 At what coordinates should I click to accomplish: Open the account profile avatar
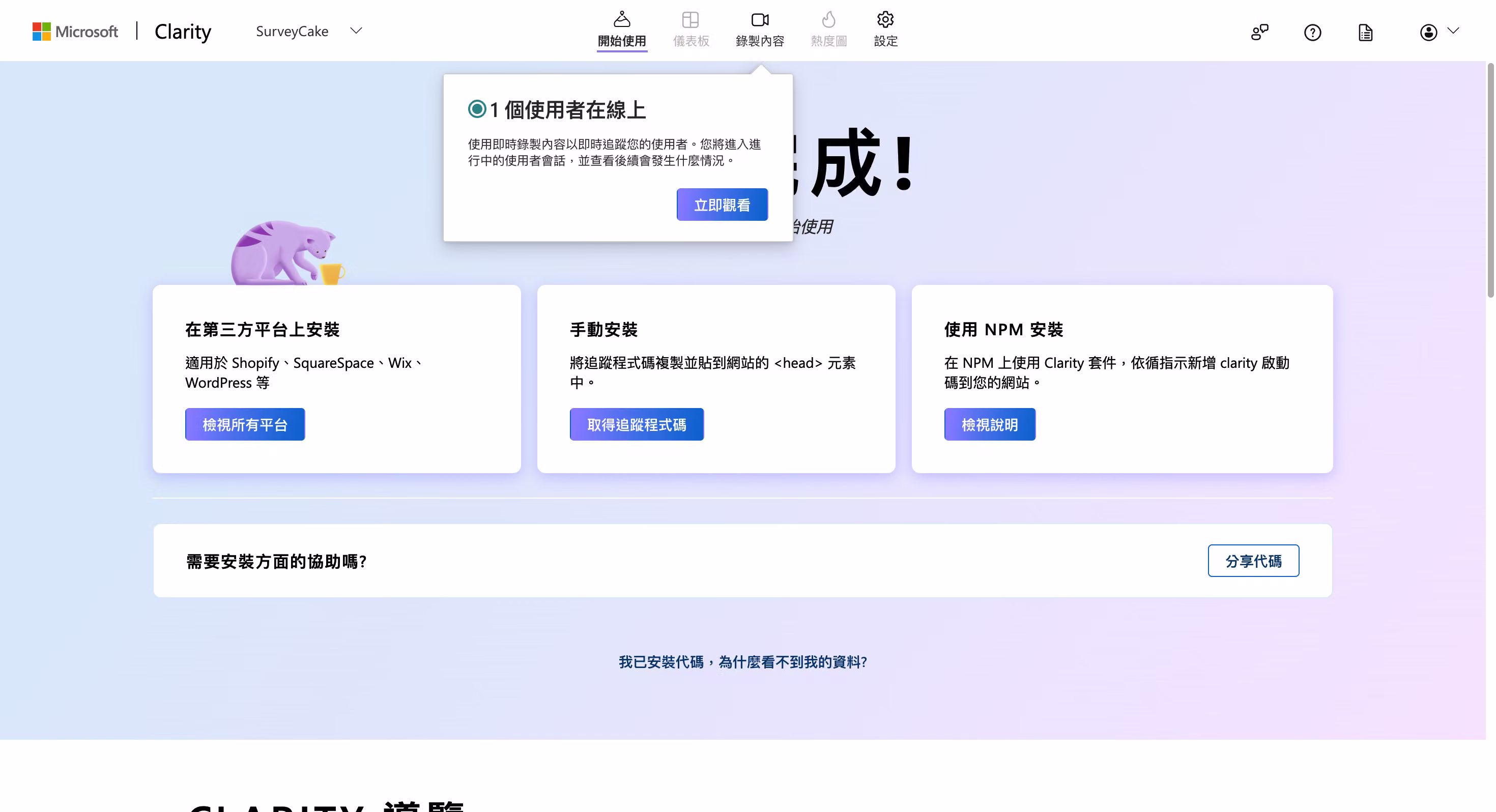pos(1429,32)
